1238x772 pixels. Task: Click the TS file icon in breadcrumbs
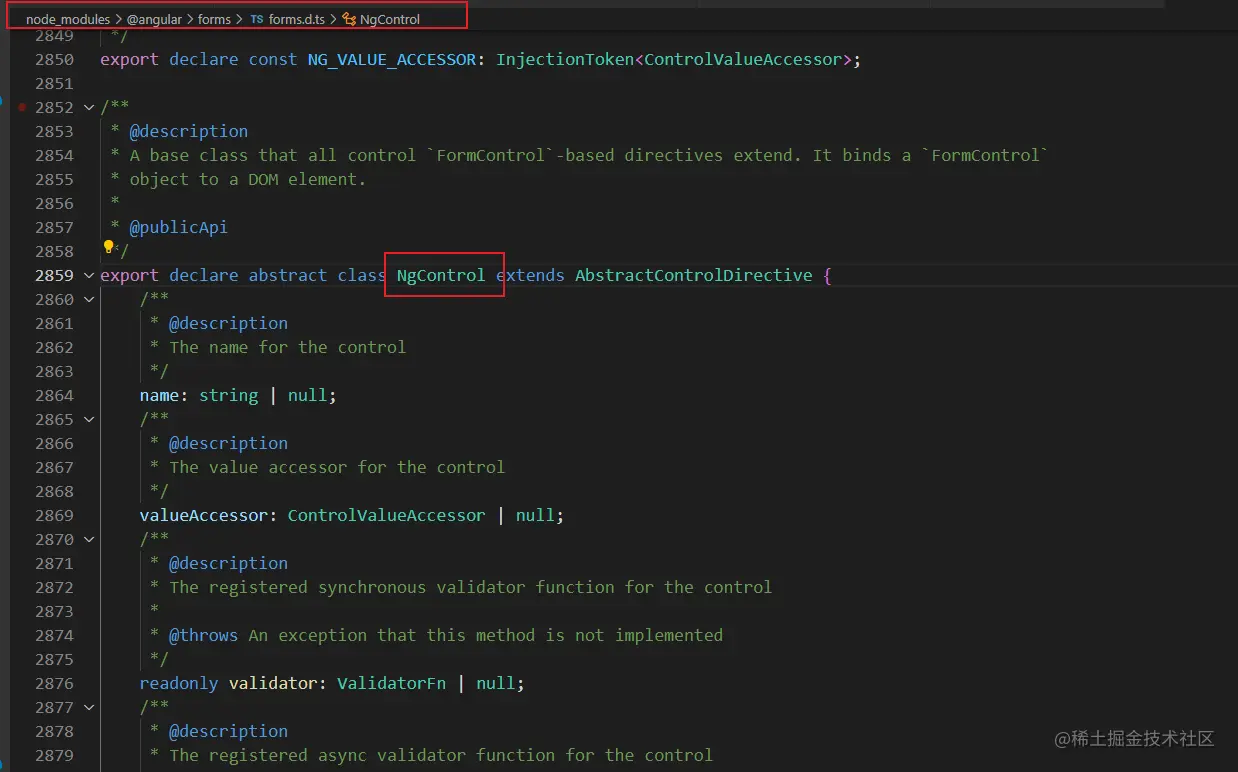257,19
